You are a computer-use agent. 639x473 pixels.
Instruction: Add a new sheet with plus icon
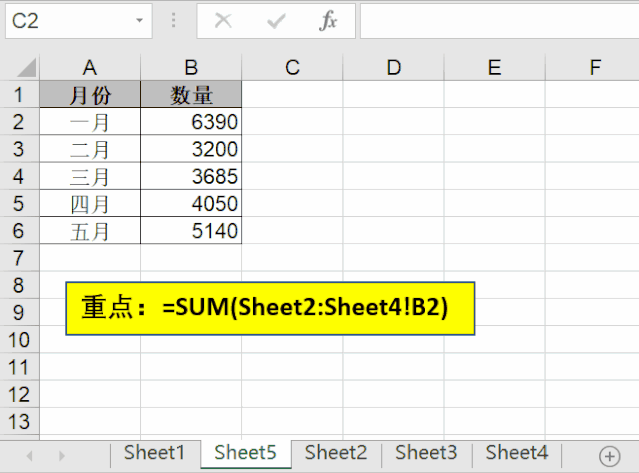click(x=610, y=456)
